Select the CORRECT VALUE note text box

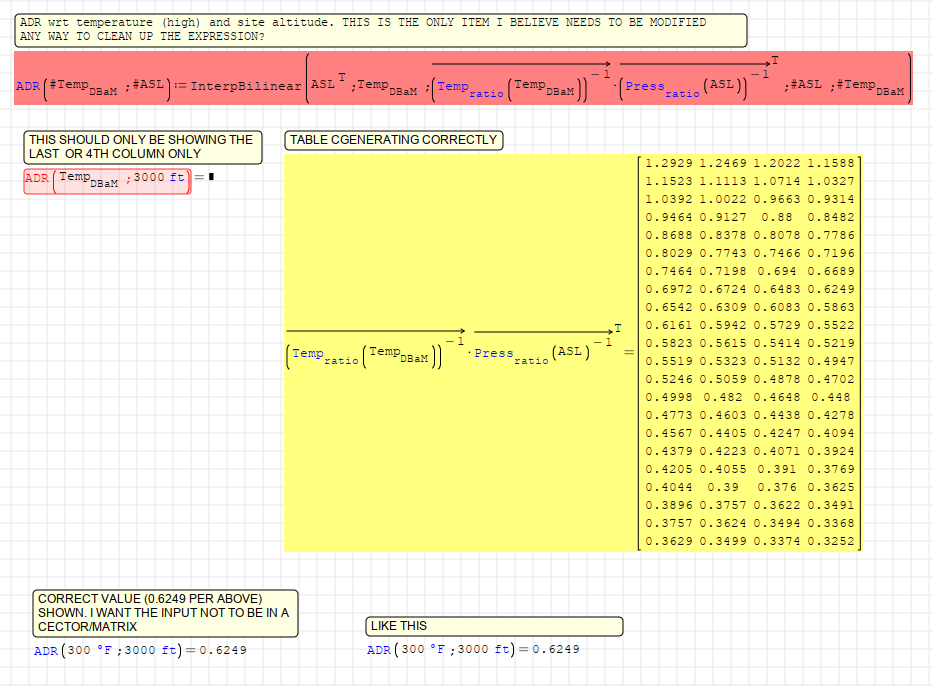tap(164, 613)
